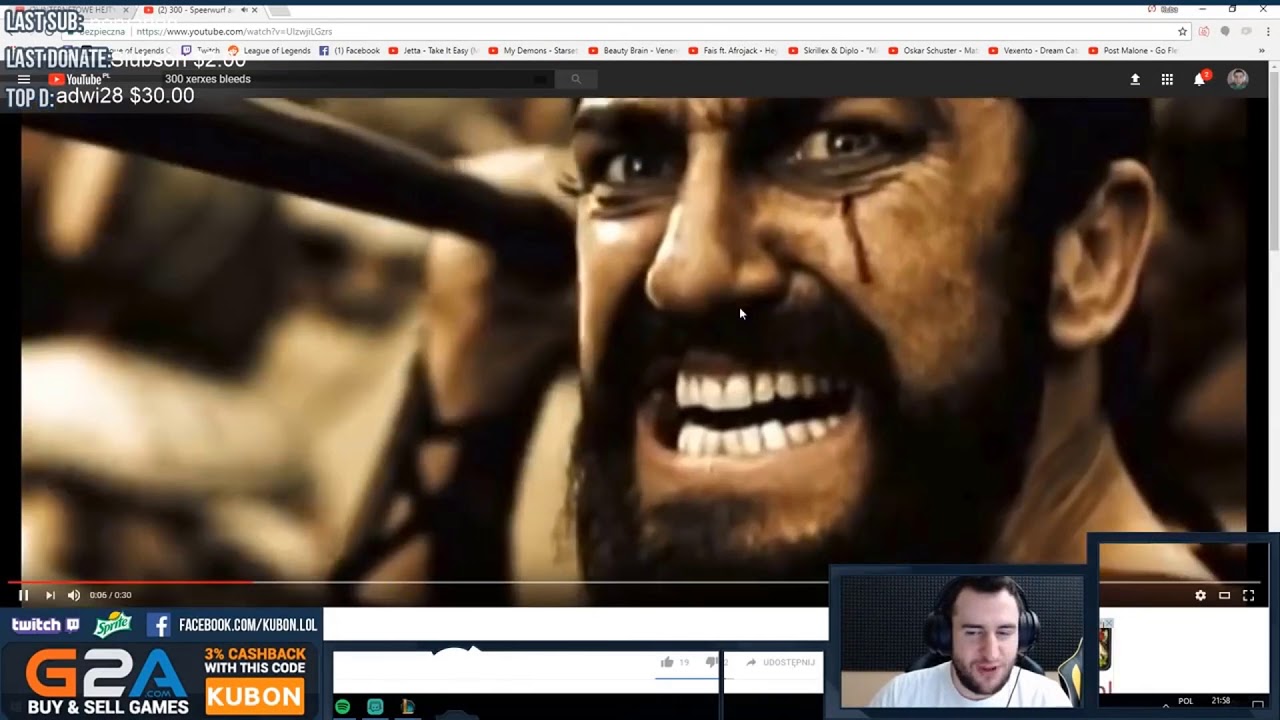Seek along the red video progress bar

(130, 581)
